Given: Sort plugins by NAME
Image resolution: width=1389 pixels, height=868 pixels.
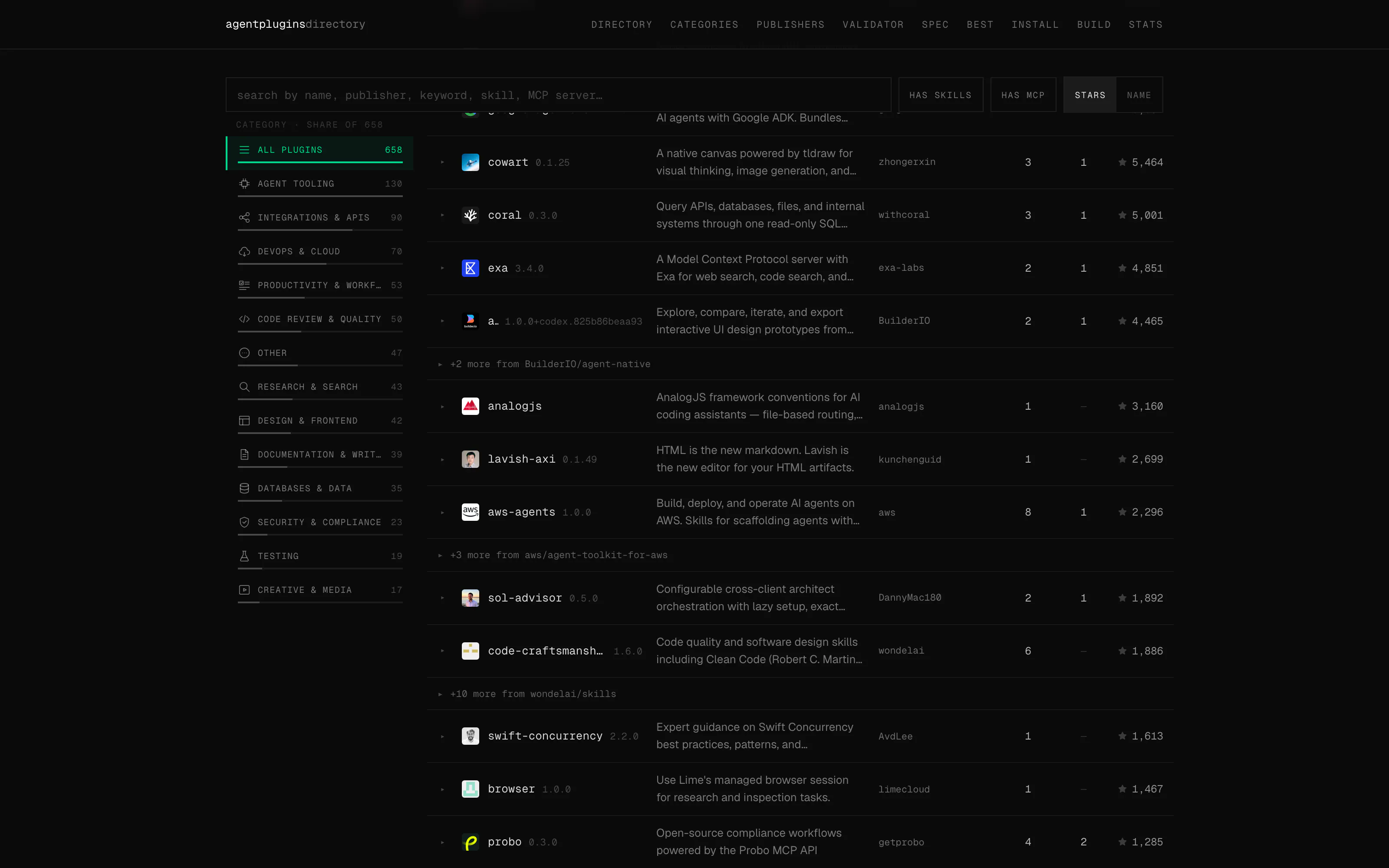Looking at the screenshot, I should [x=1139, y=95].
